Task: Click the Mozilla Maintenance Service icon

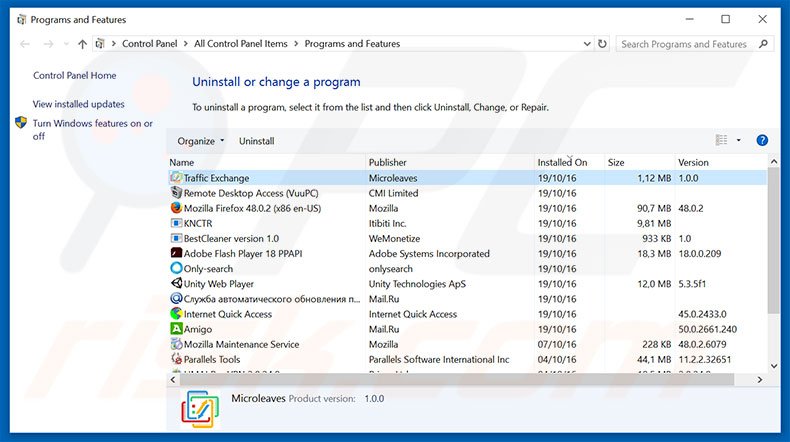Action: pos(176,344)
